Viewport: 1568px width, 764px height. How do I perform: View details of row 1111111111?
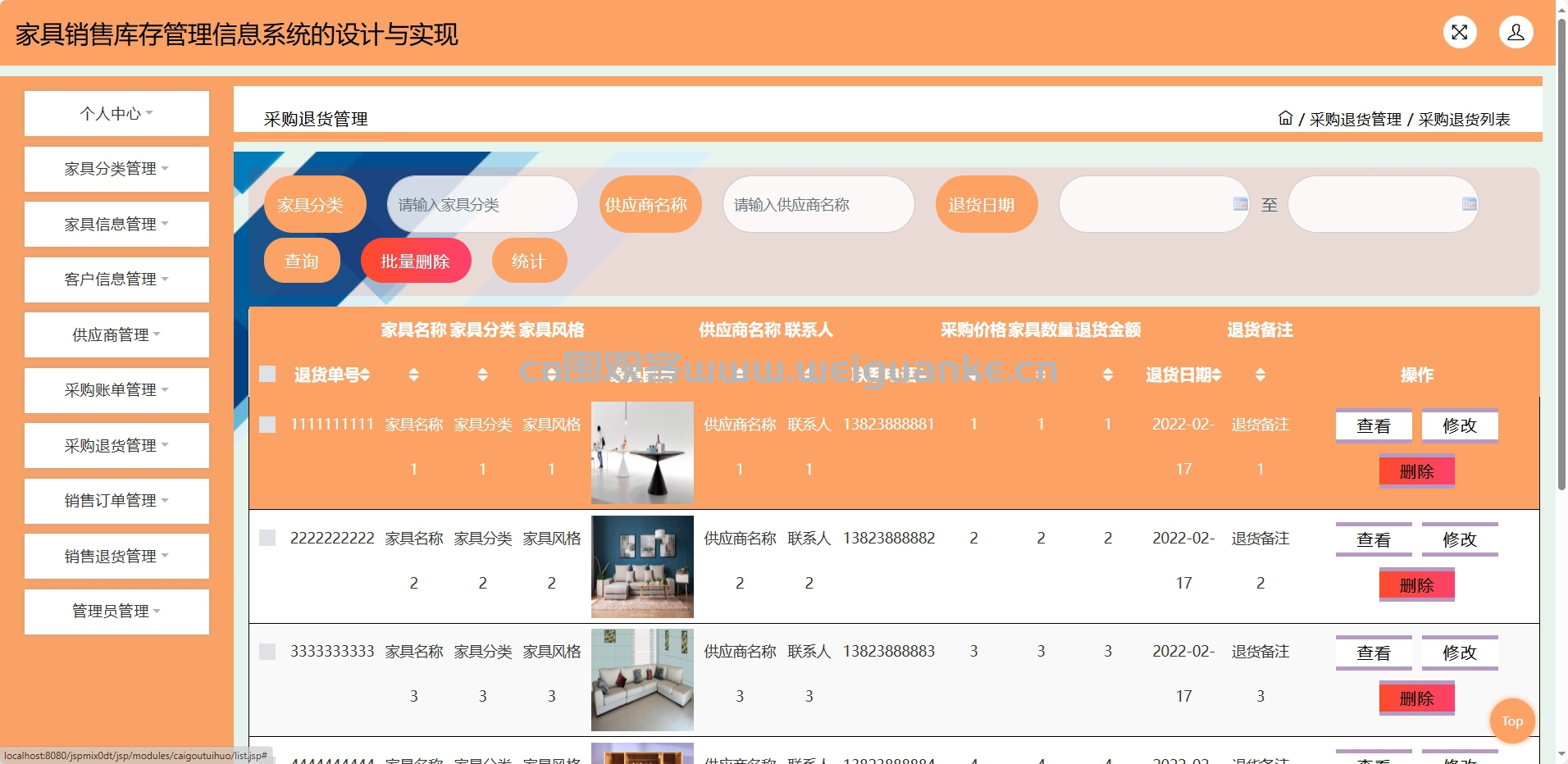point(1374,425)
